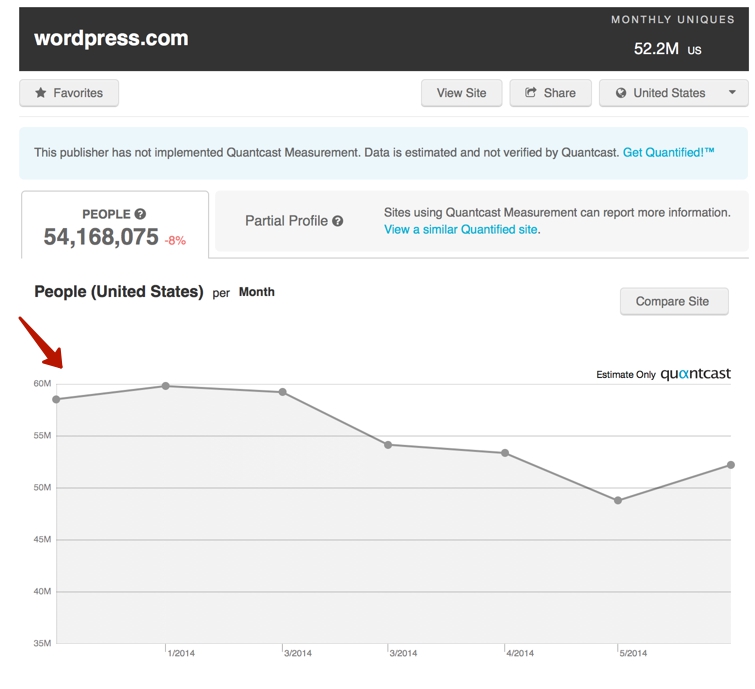Click the wordpress.com site title
Viewport: 755px width, 689px height.
coord(111,39)
